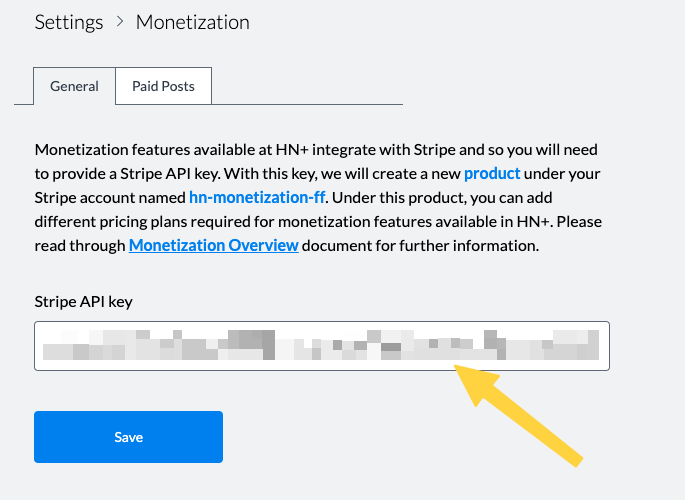Click the 'document for further information' text
Screen dimensions: 685x500
[420, 245]
